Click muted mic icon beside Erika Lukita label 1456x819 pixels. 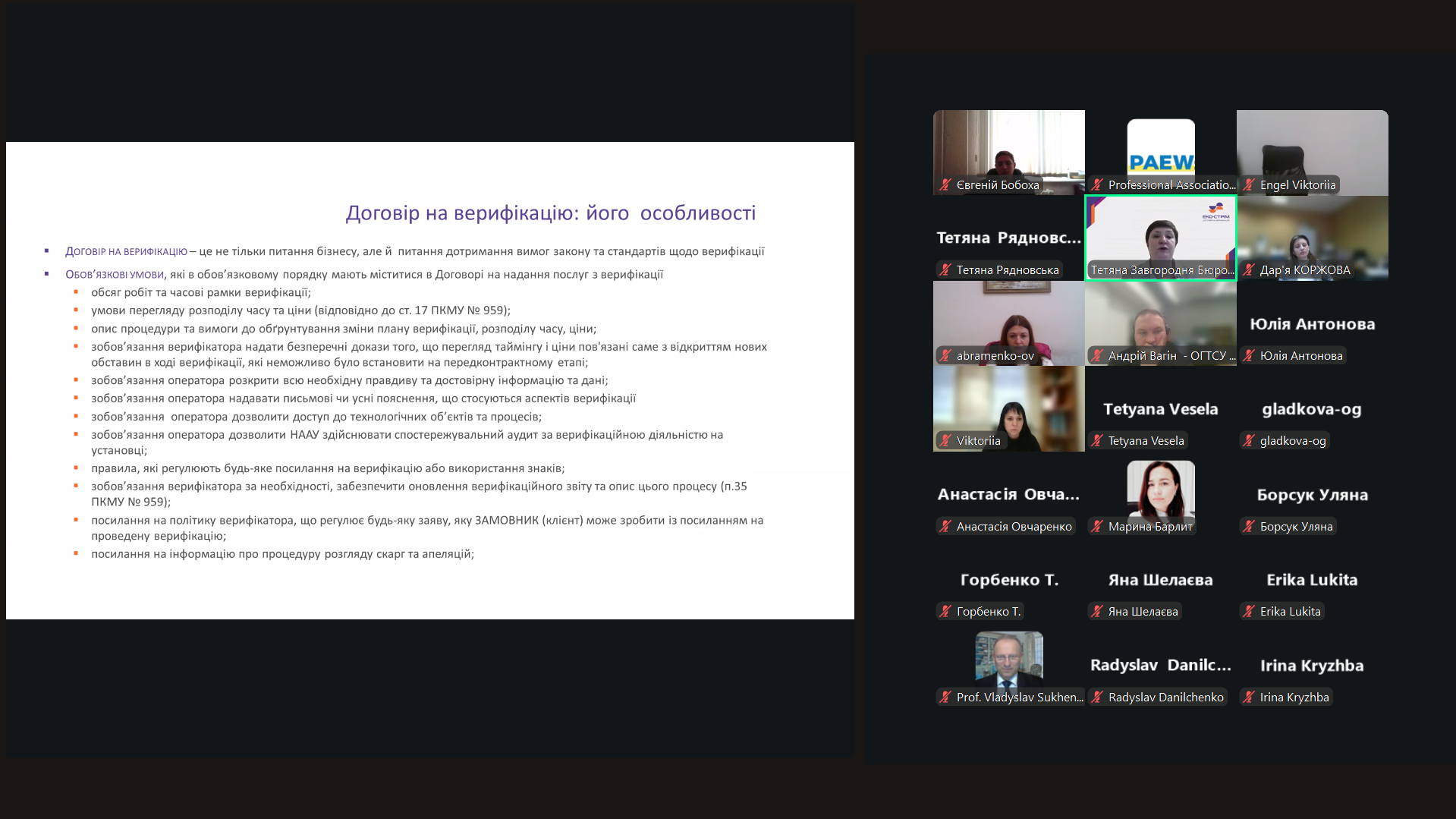[1249, 611]
